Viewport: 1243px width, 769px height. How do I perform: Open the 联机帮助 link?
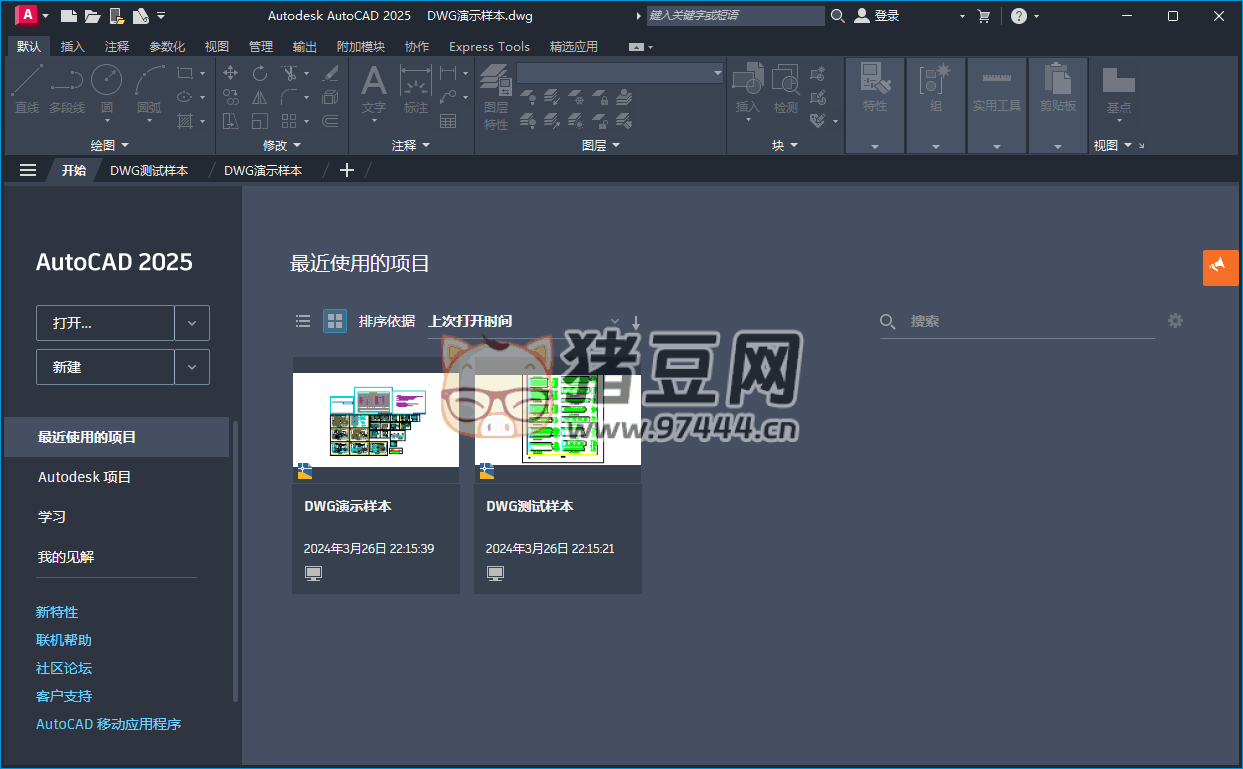64,640
